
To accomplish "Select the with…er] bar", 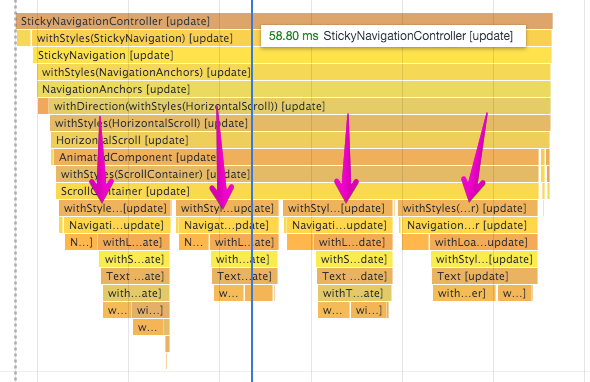I will 464,293.
